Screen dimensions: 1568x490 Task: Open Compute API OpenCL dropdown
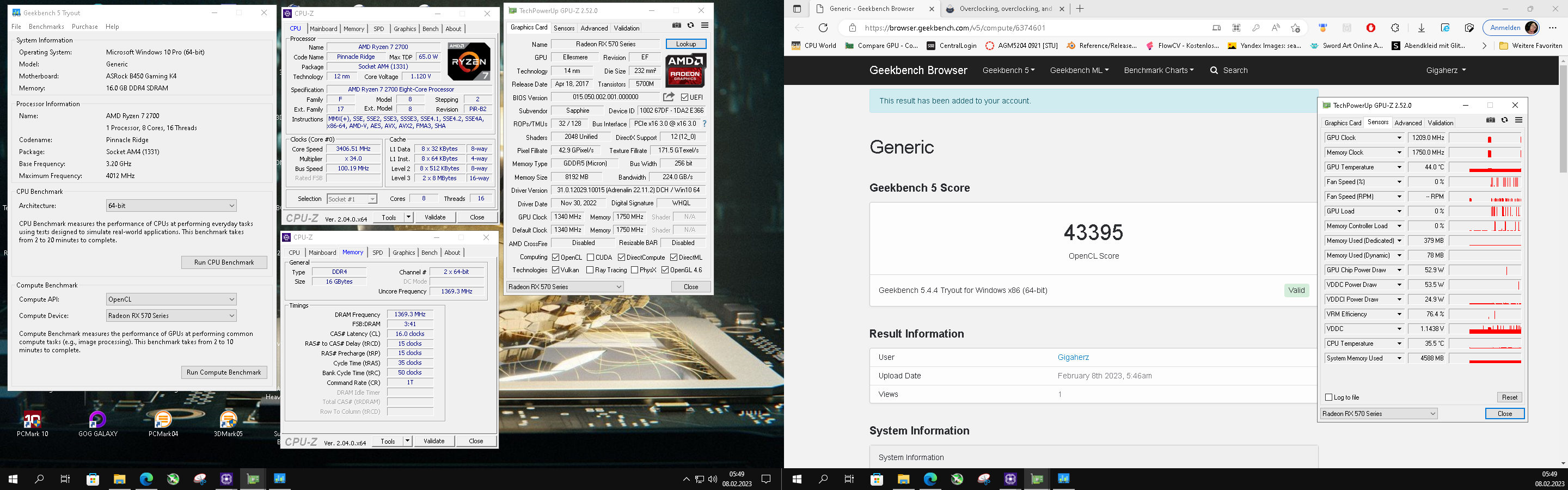[171, 299]
